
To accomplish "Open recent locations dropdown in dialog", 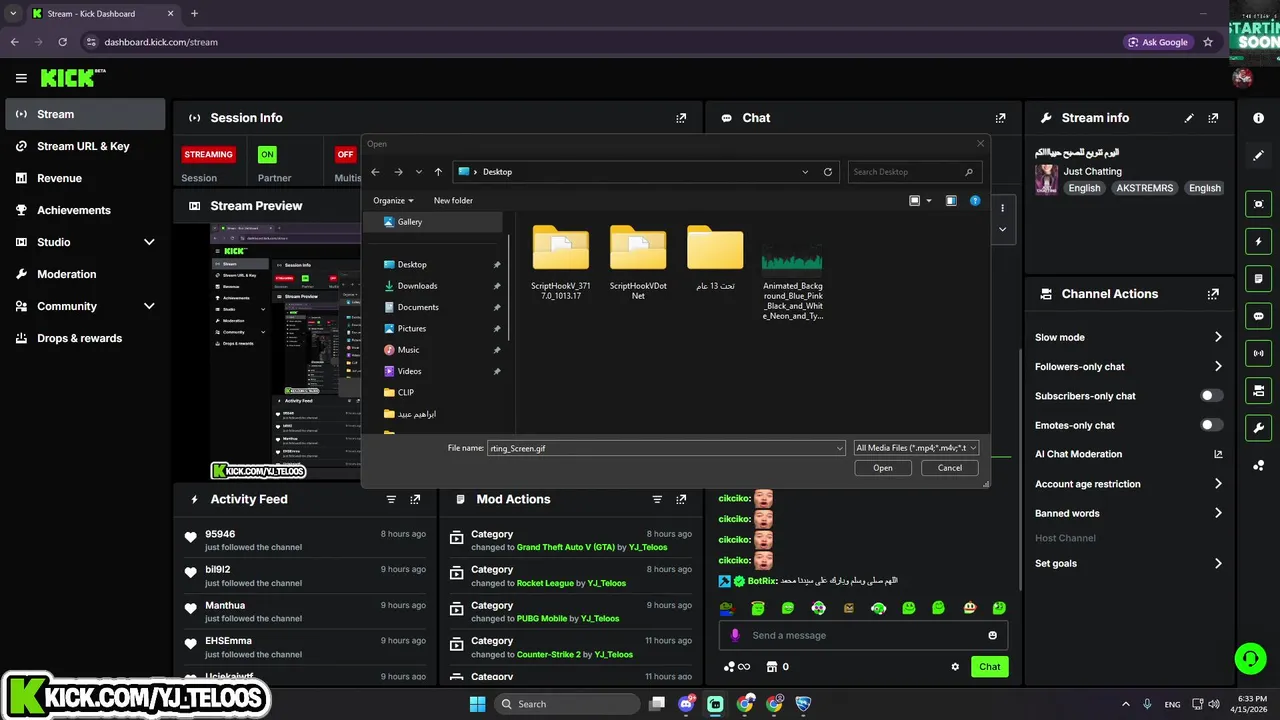I will (418, 172).
